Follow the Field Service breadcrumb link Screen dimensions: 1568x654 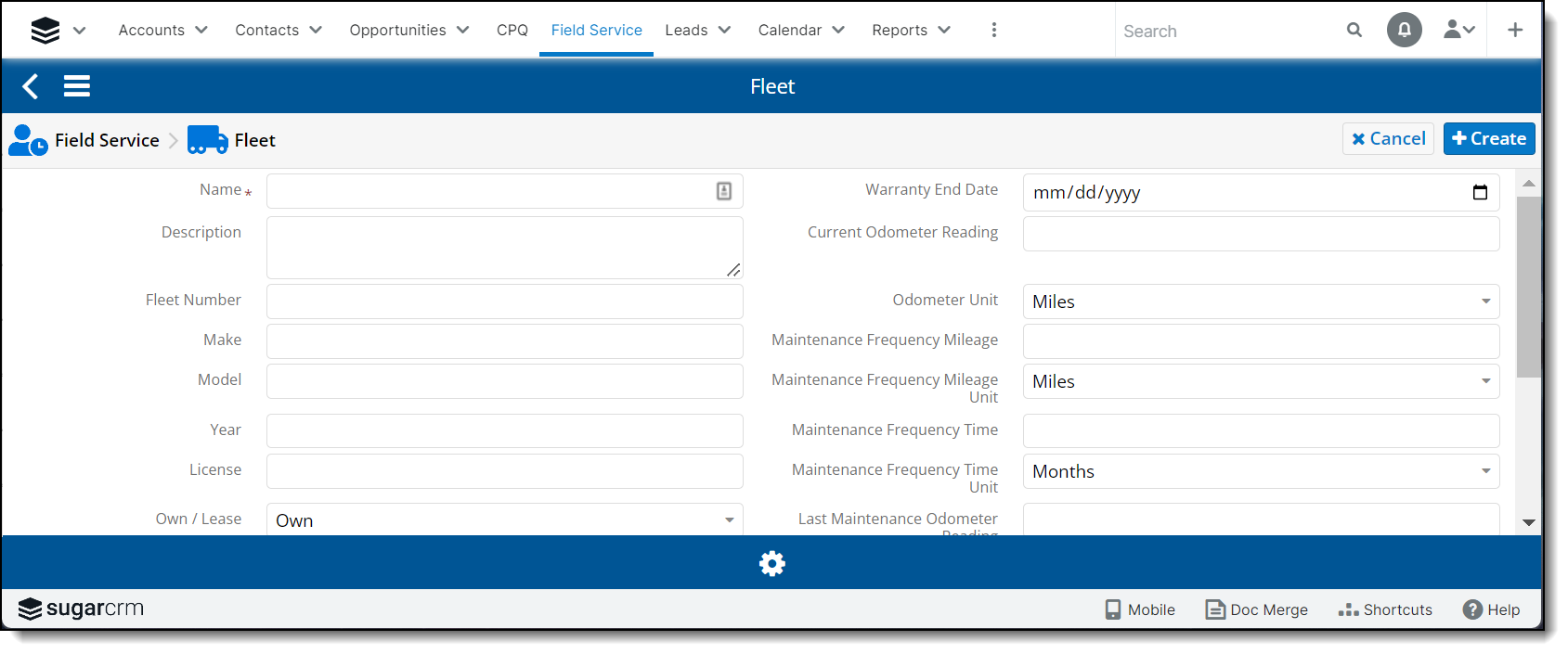click(107, 140)
